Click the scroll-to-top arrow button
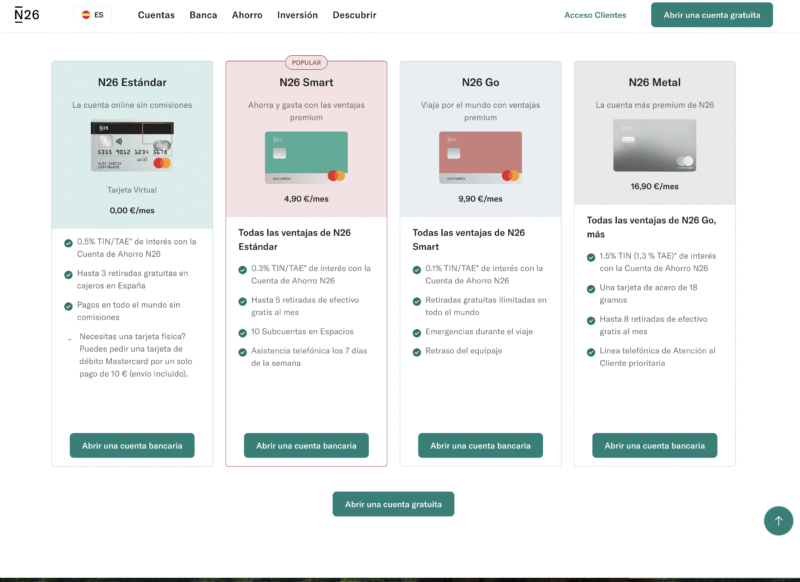The image size is (800, 582). click(x=778, y=521)
